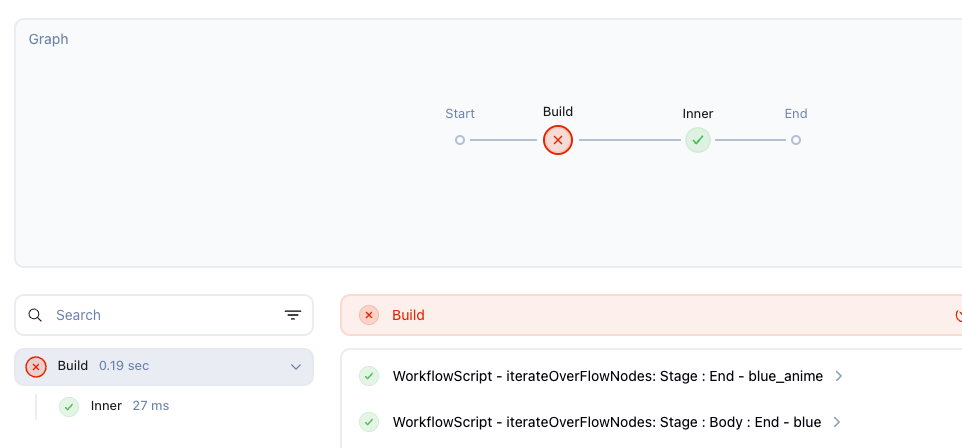Click the failed Build node in the graph
Viewport: 962px width, 448px height.
pyautogui.click(x=558, y=140)
